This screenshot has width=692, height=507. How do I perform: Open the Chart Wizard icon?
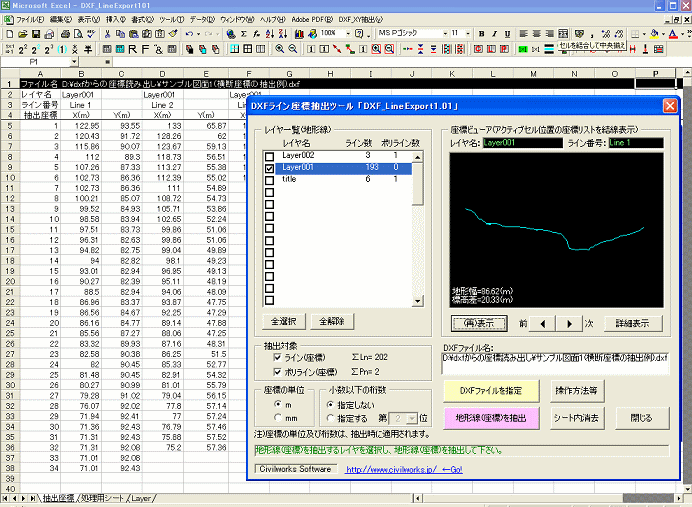(299, 34)
